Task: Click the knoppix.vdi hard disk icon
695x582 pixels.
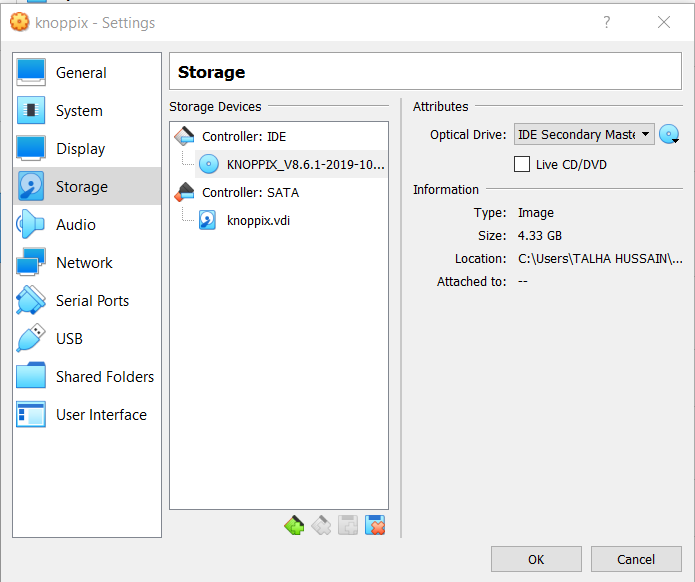Action: pyautogui.click(x=208, y=220)
